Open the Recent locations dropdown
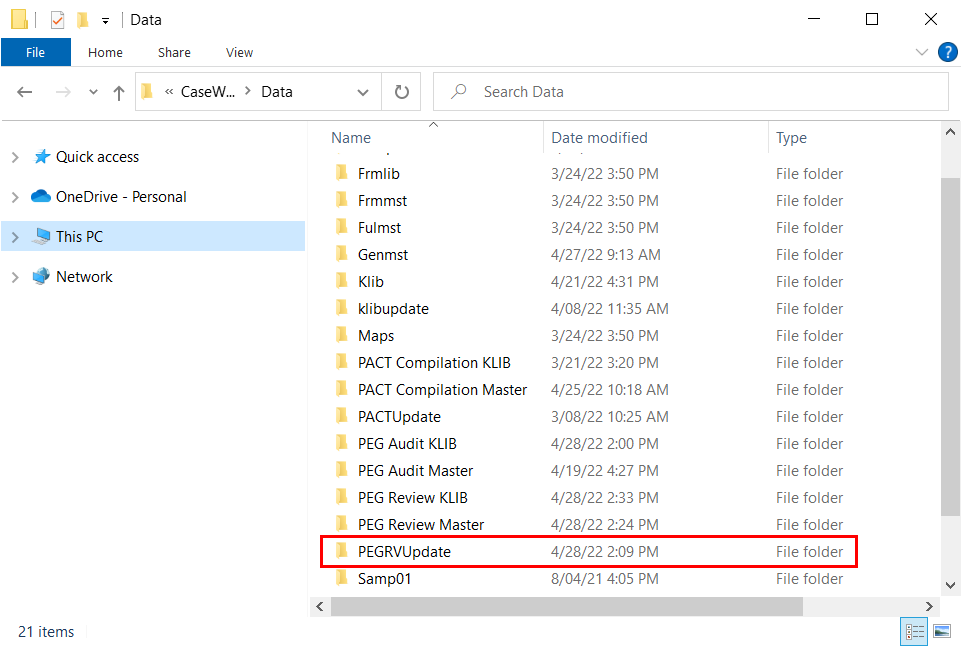The image size is (962, 647). pos(93,92)
